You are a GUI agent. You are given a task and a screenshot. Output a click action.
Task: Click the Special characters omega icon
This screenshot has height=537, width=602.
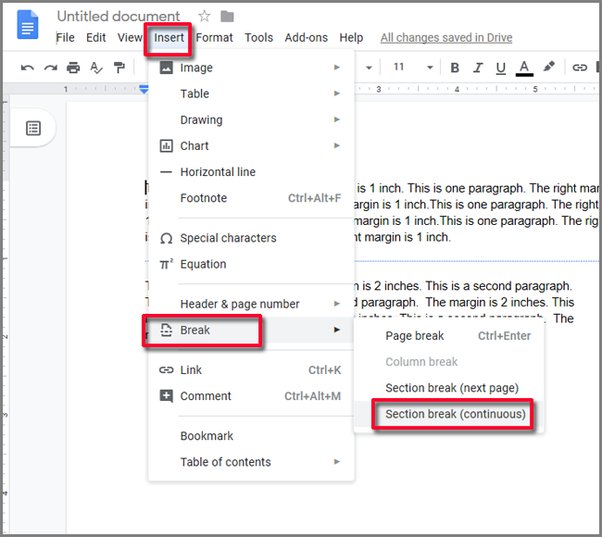(166, 238)
